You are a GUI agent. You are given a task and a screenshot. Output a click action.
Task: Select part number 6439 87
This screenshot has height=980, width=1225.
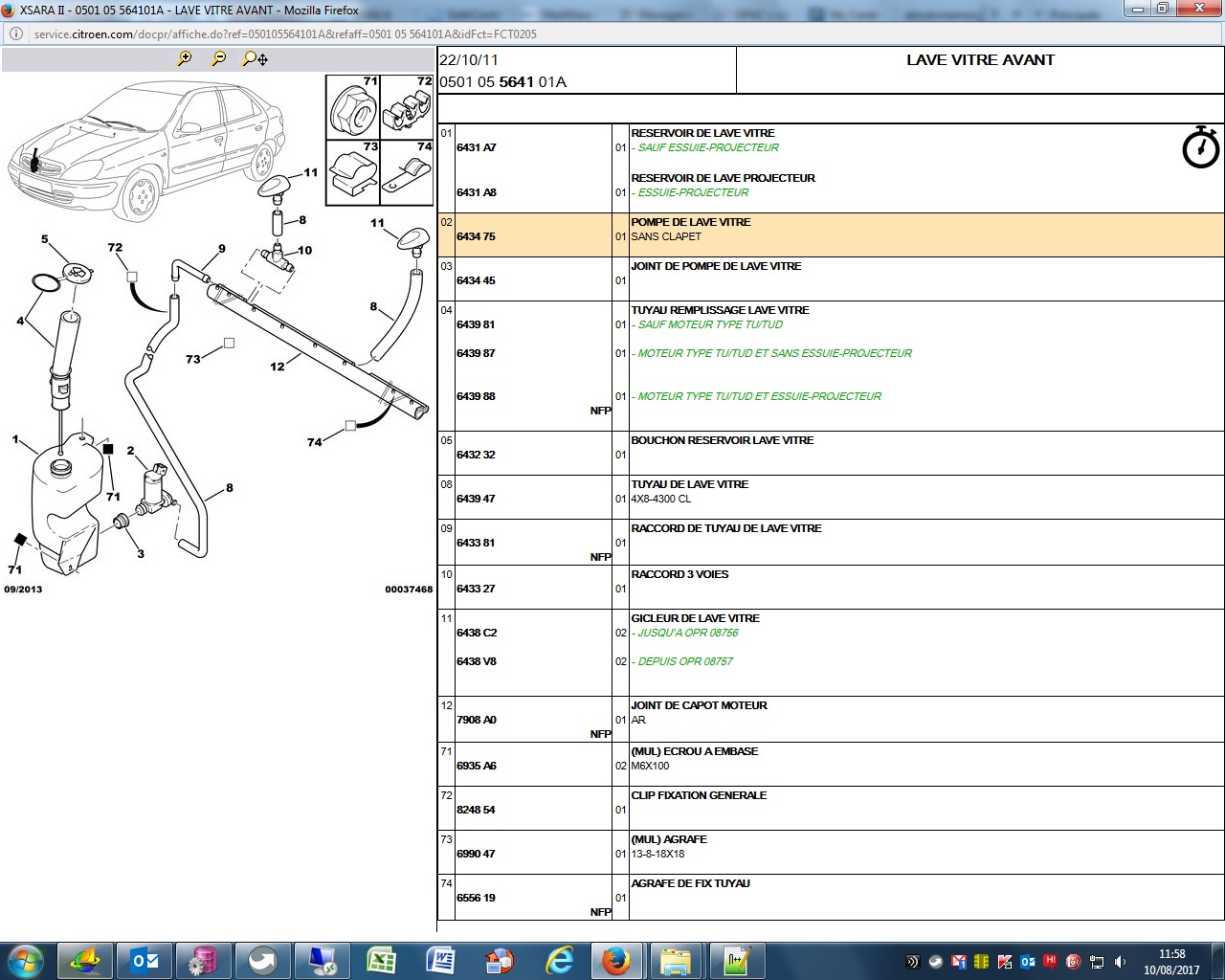coord(476,353)
